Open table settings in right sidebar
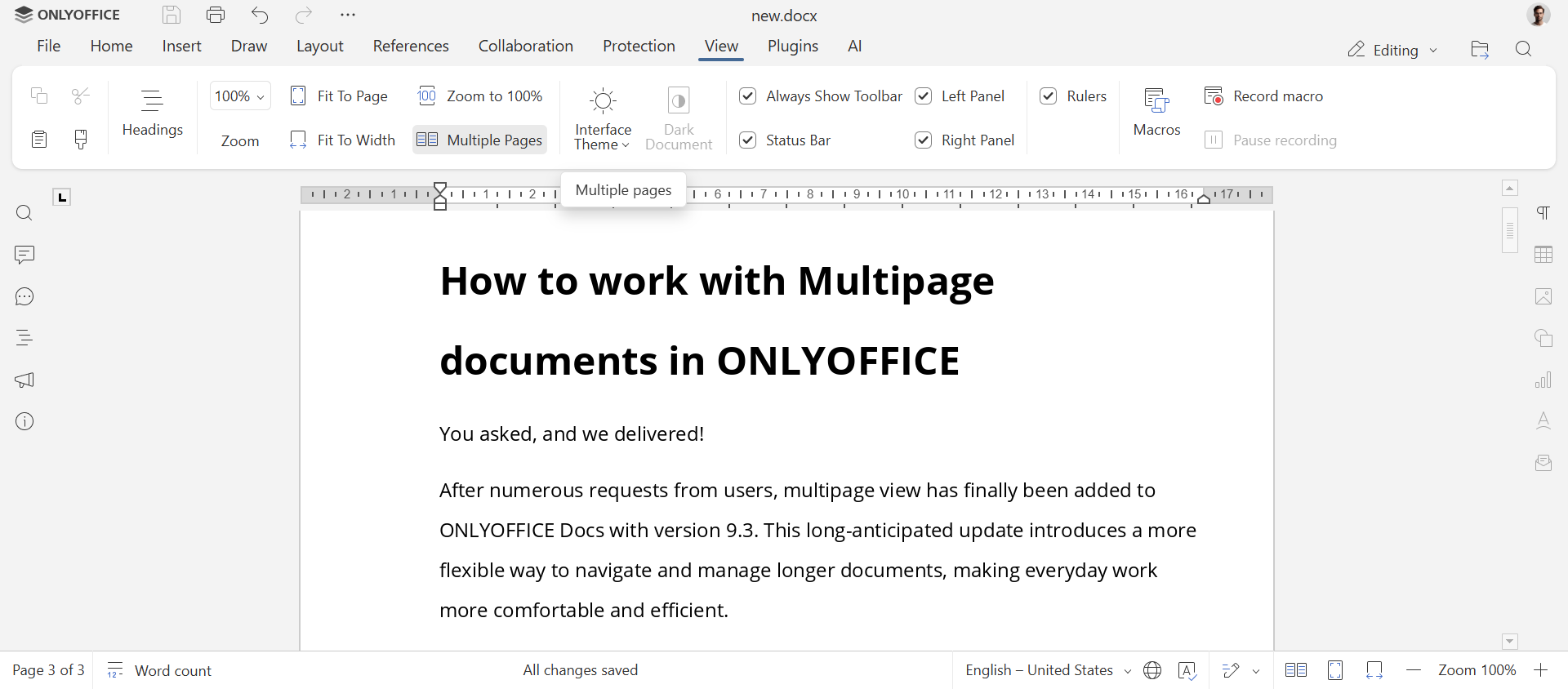Screen dimensions: 1568x689 [x=1543, y=255]
